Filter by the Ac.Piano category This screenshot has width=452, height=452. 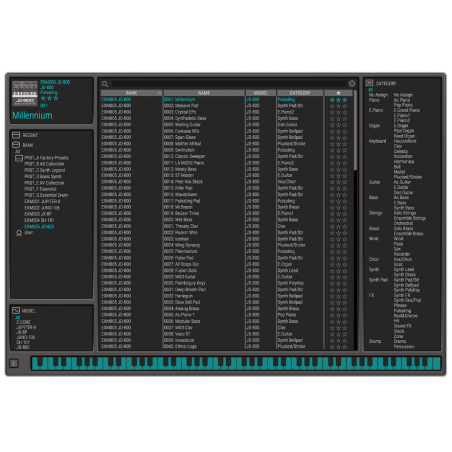tap(402, 100)
